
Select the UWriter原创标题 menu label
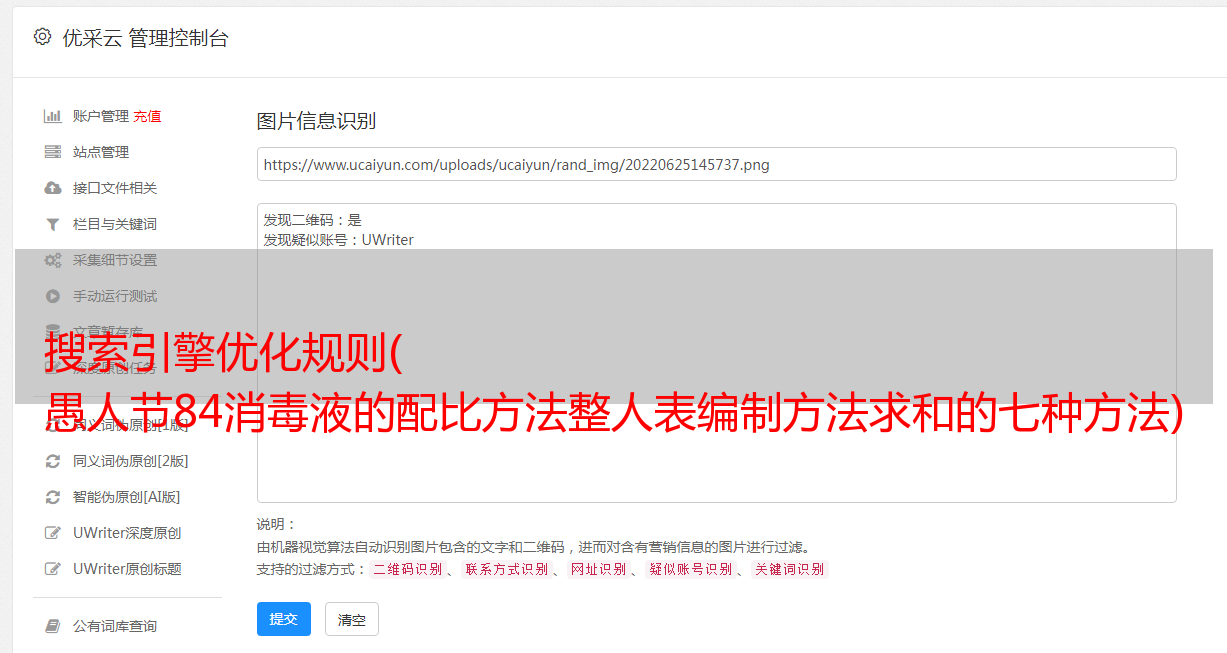[x=127, y=569]
